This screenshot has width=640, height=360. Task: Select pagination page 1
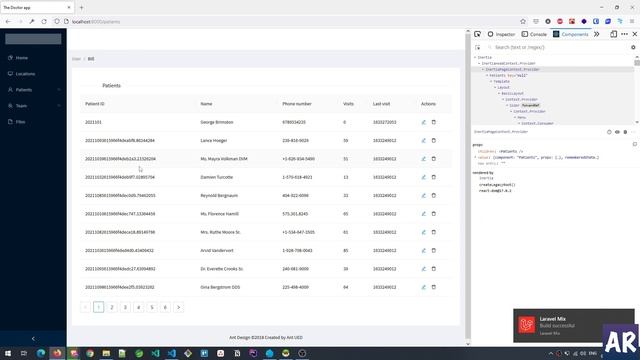click(x=98, y=307)
